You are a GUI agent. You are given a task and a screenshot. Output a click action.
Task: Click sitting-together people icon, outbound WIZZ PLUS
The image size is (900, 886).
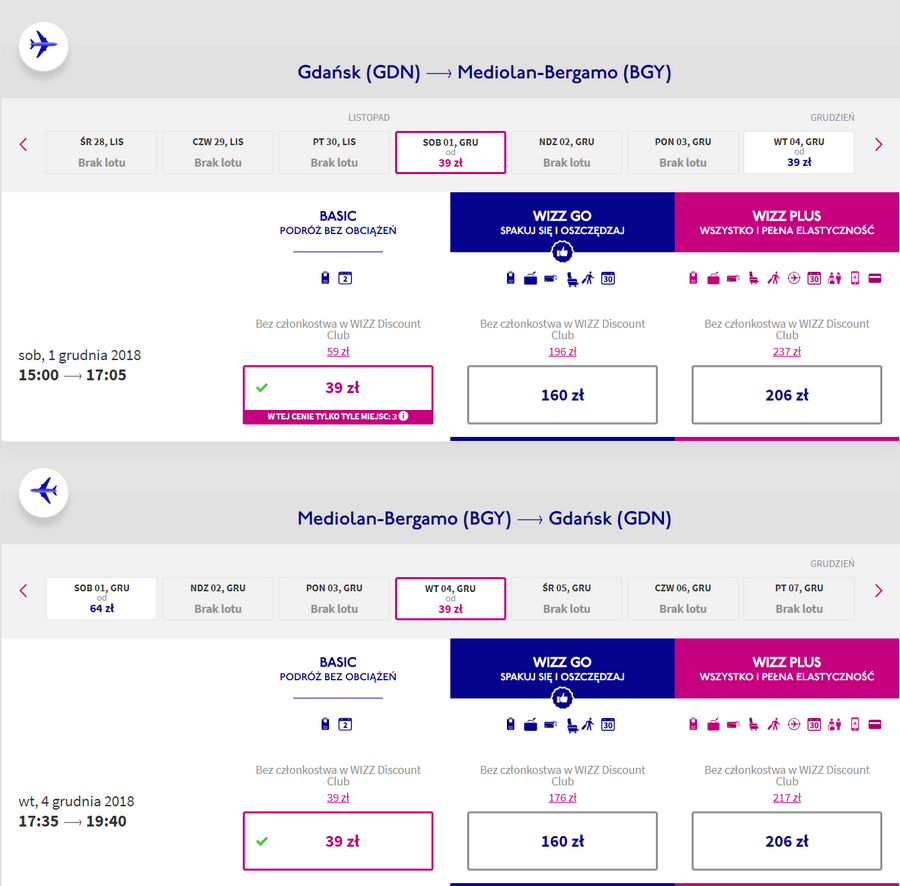click(x=835, y=278)
